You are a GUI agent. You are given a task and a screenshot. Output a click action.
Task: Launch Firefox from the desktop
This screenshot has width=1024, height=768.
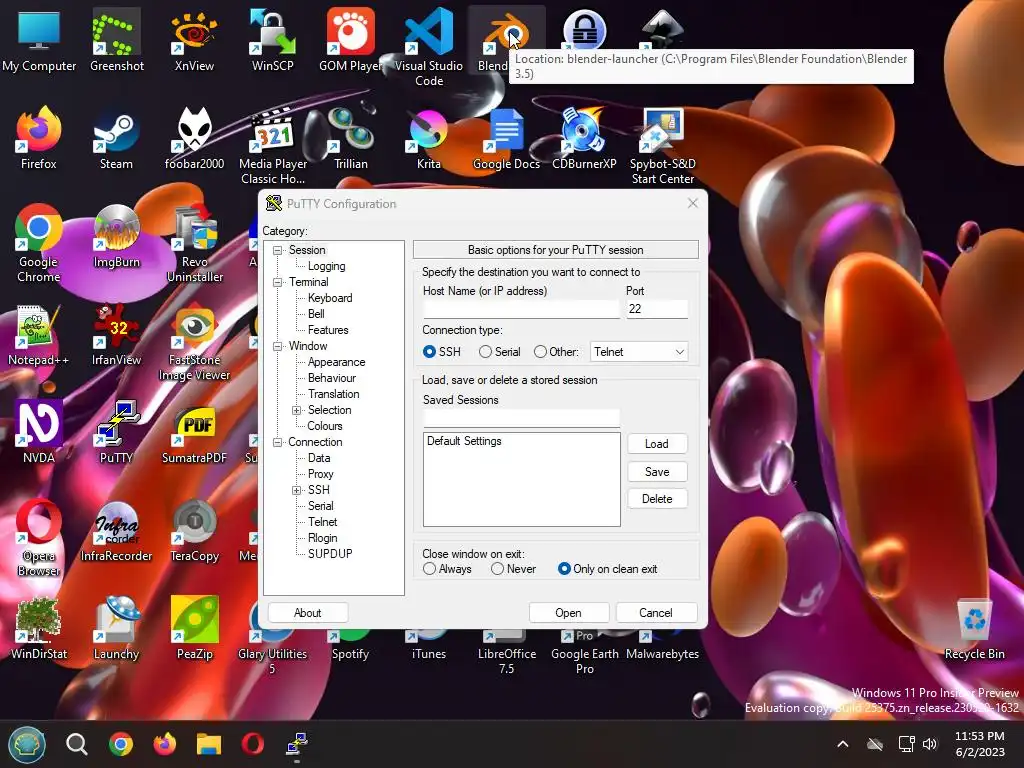[39, 137]
